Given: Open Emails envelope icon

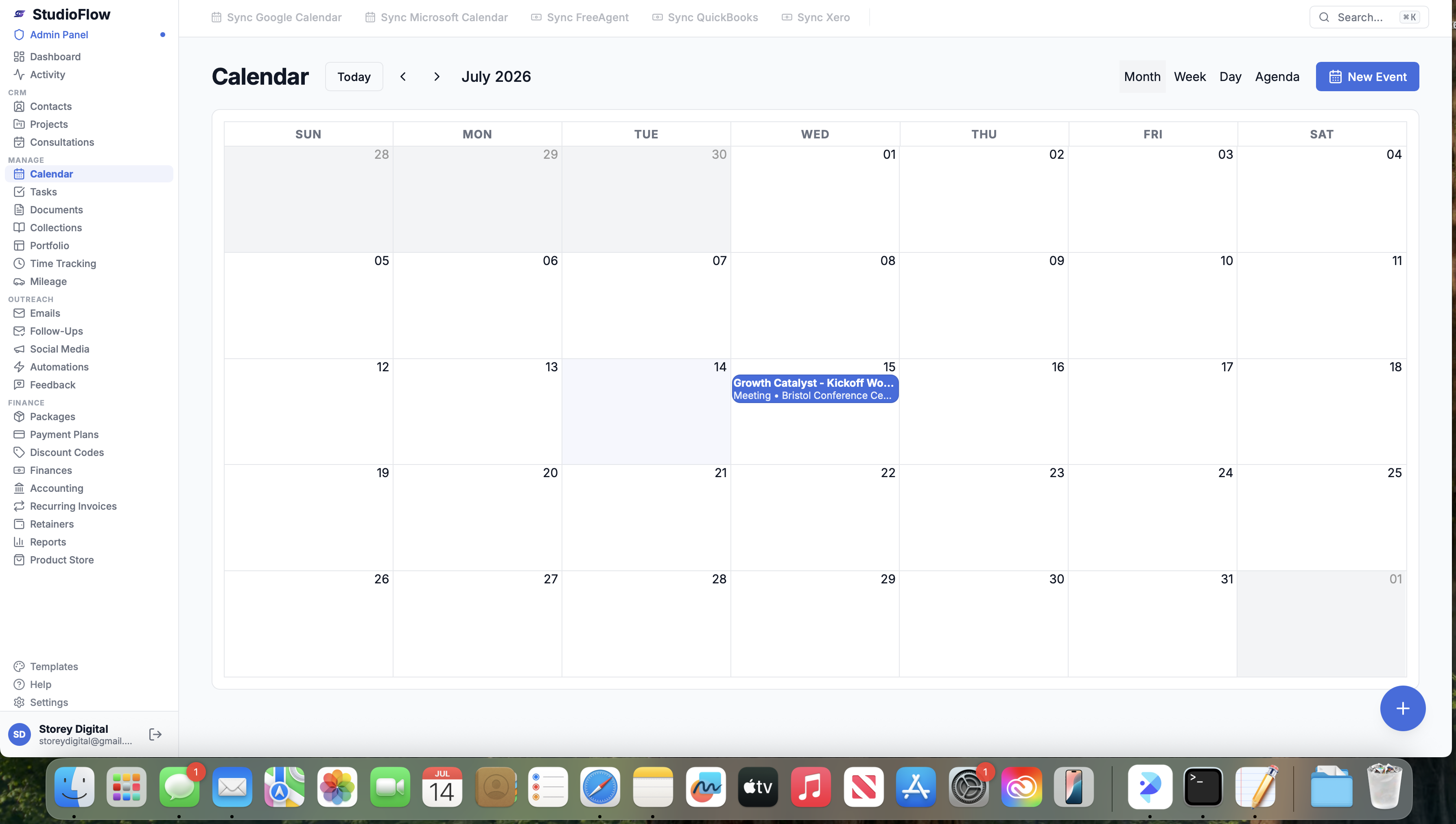Looking at the screenshot, I should tap(19, 313).
